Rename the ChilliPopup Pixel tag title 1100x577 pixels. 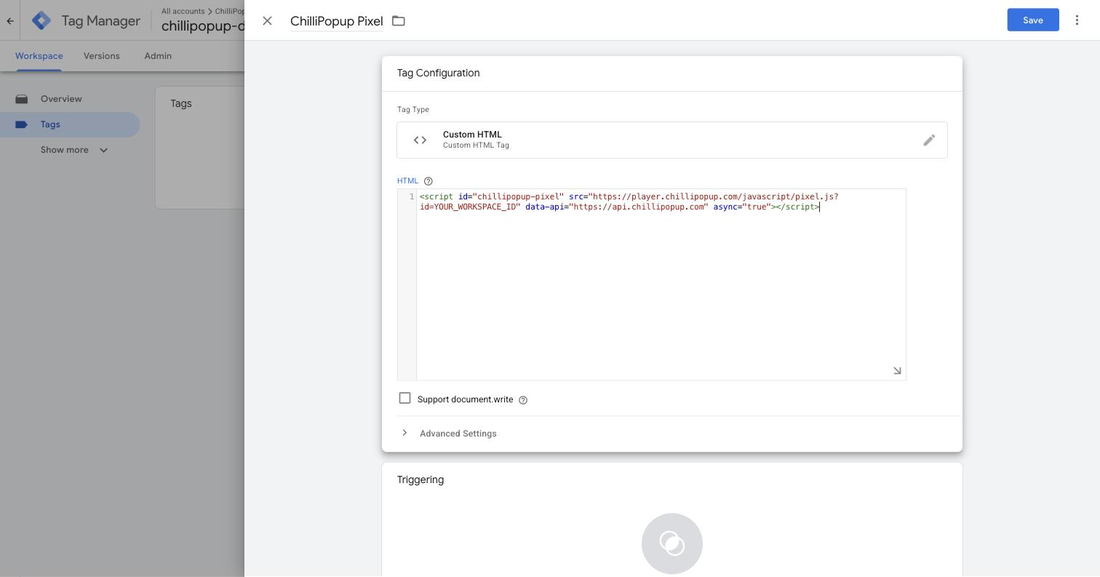(x=336, y=21)
